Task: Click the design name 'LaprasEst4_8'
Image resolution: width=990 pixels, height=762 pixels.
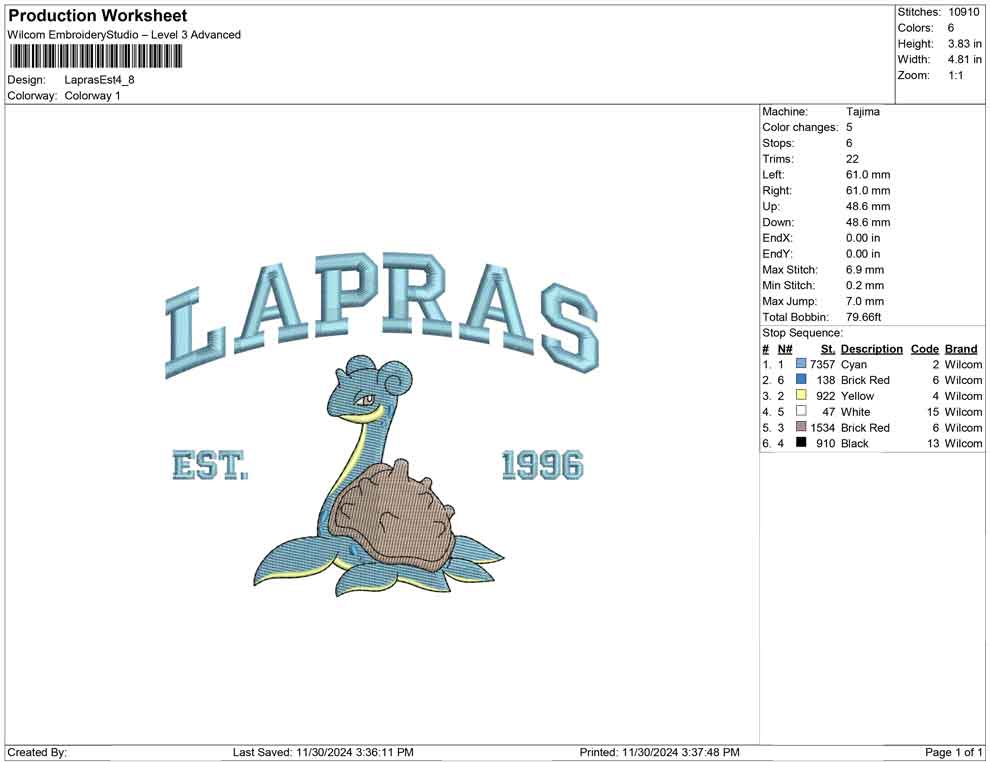Action: click(99, 80)
